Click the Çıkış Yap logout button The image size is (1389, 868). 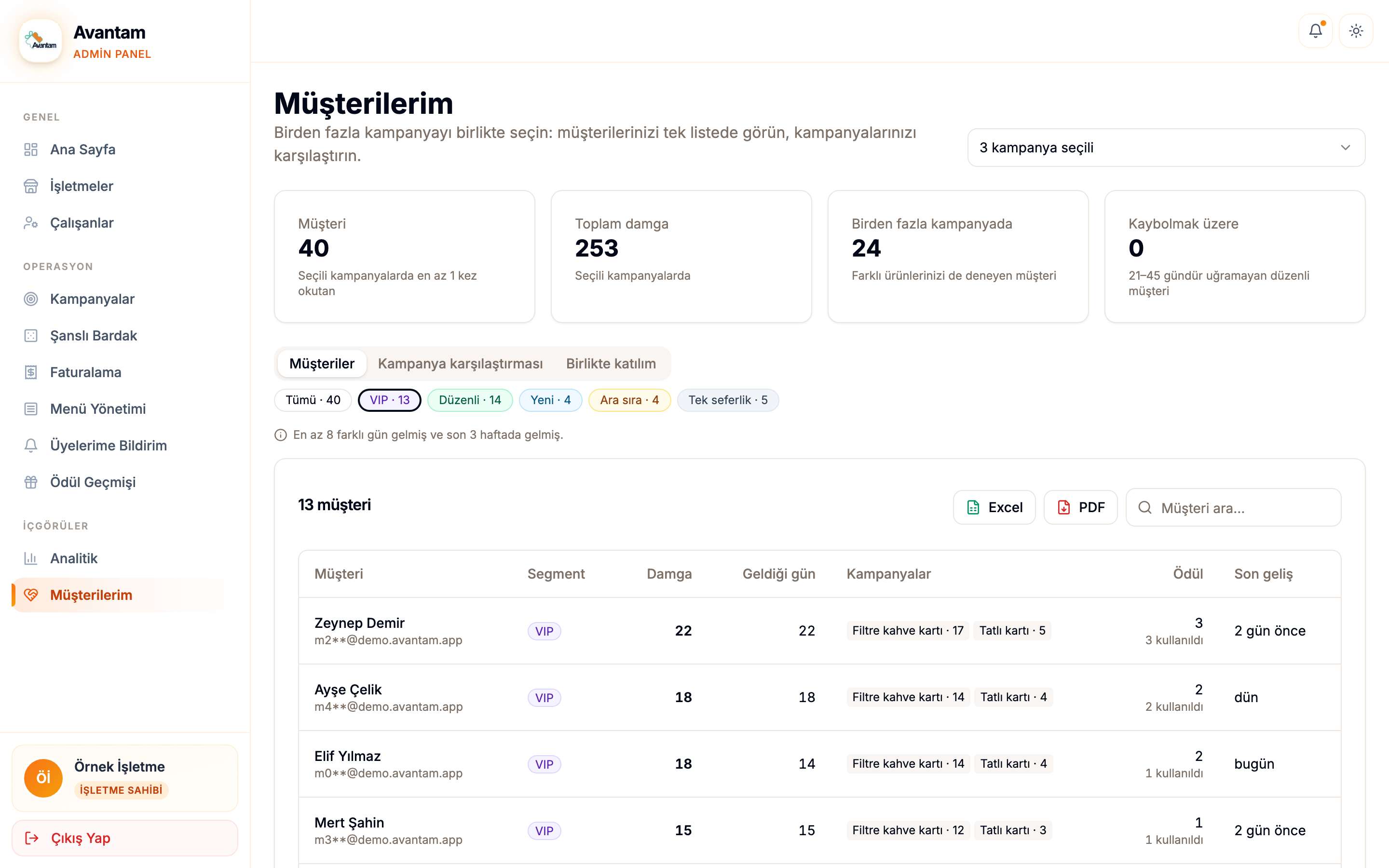[x=124, y=838]
